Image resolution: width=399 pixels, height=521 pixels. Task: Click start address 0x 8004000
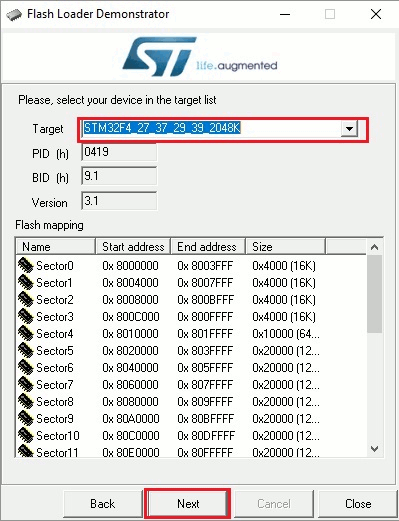point(130,283)
